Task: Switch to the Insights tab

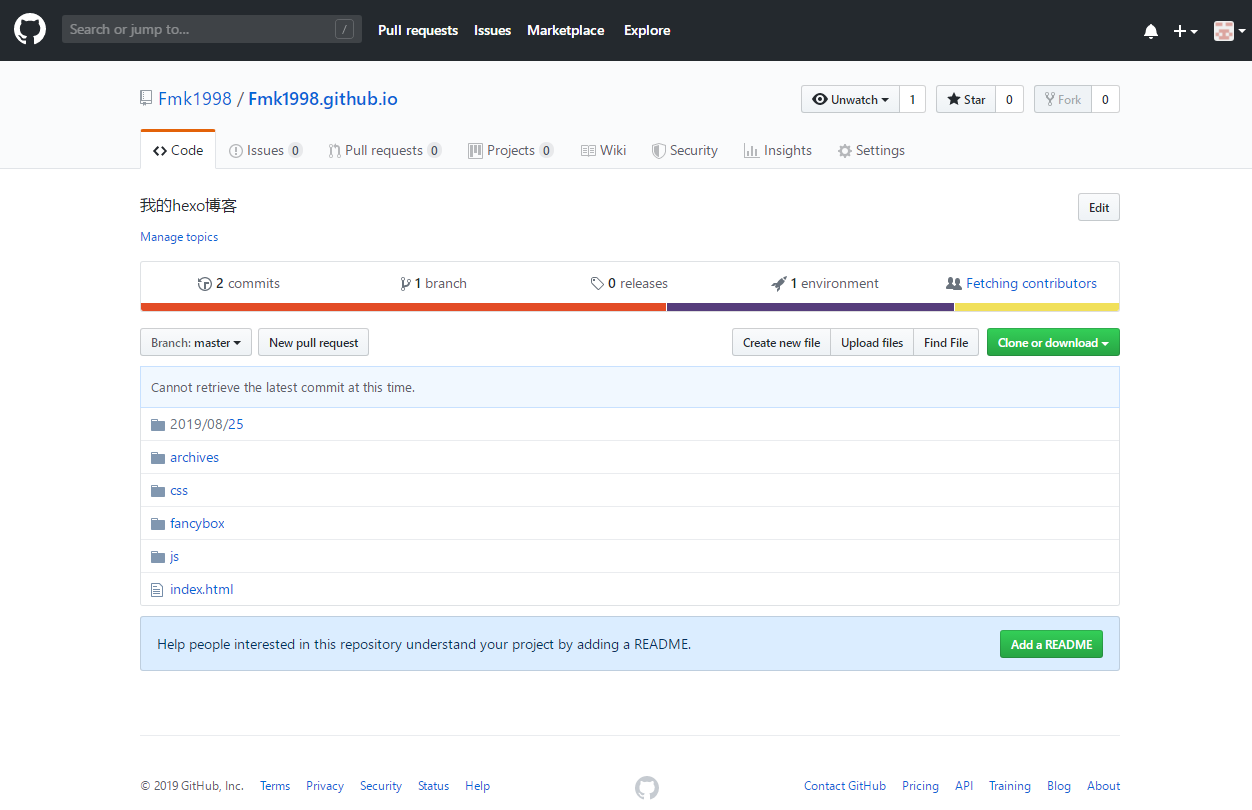Action: click(x=777, y=150)
